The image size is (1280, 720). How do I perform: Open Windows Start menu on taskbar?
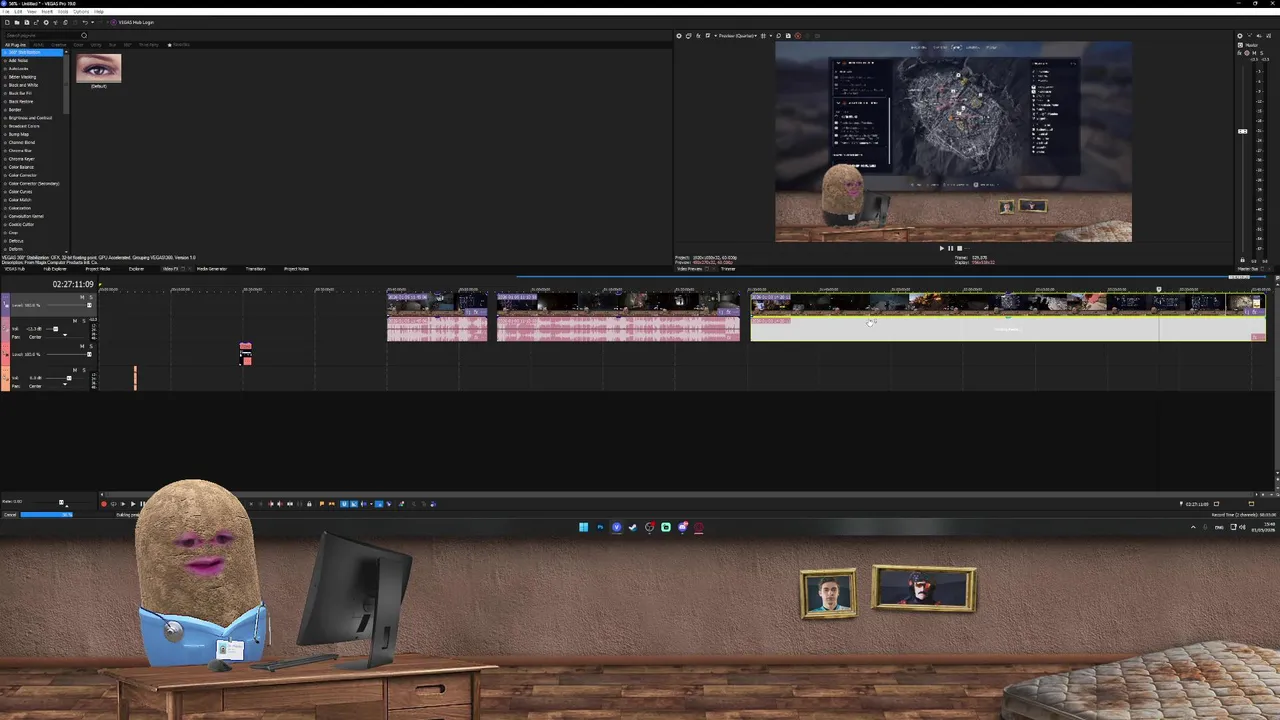(584, 527)
